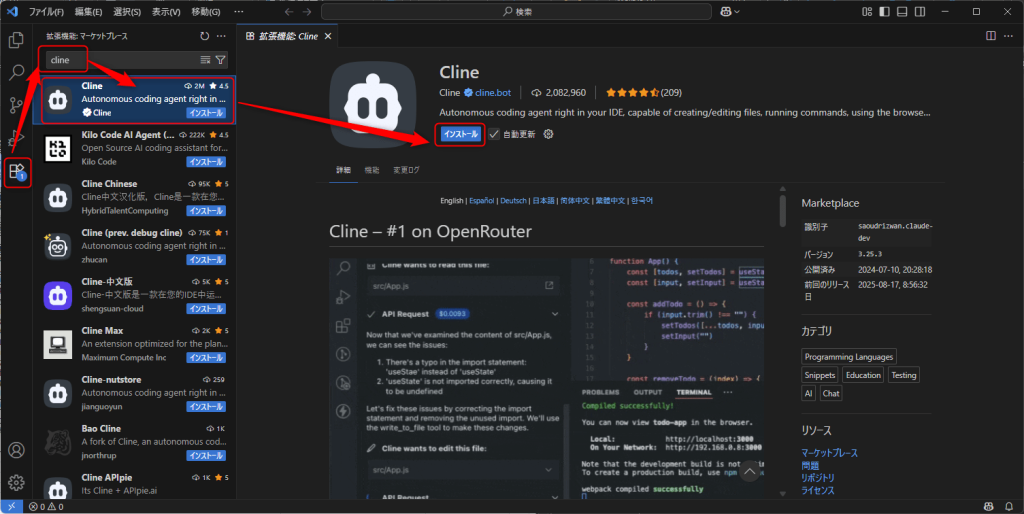The image size is (1024, 514).
Task: Open the Cline extension settings gear
Action: point(548,134)
